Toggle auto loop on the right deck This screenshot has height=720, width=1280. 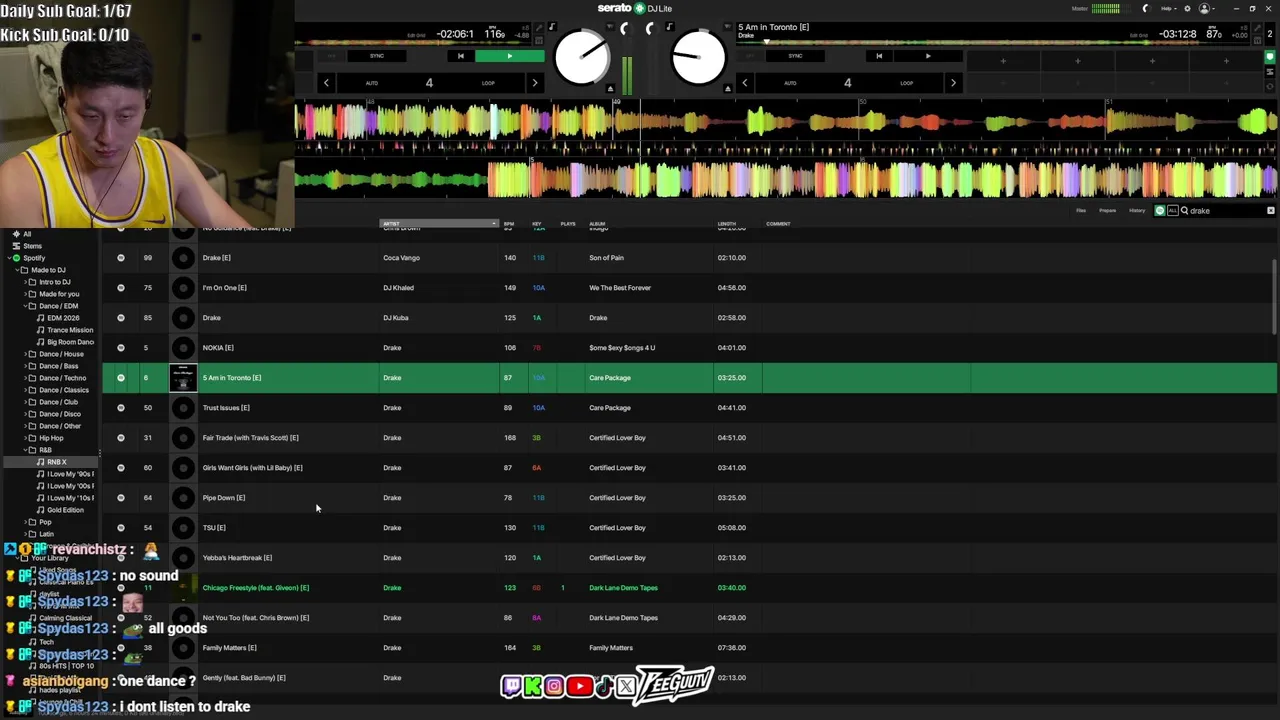tap(790, 83)
